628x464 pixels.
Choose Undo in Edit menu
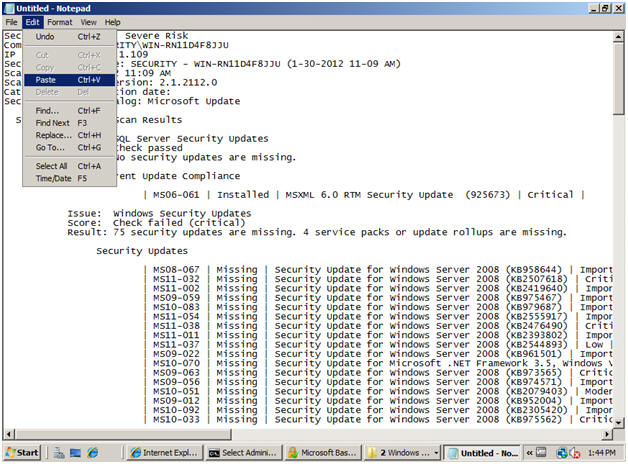[69, 37]
